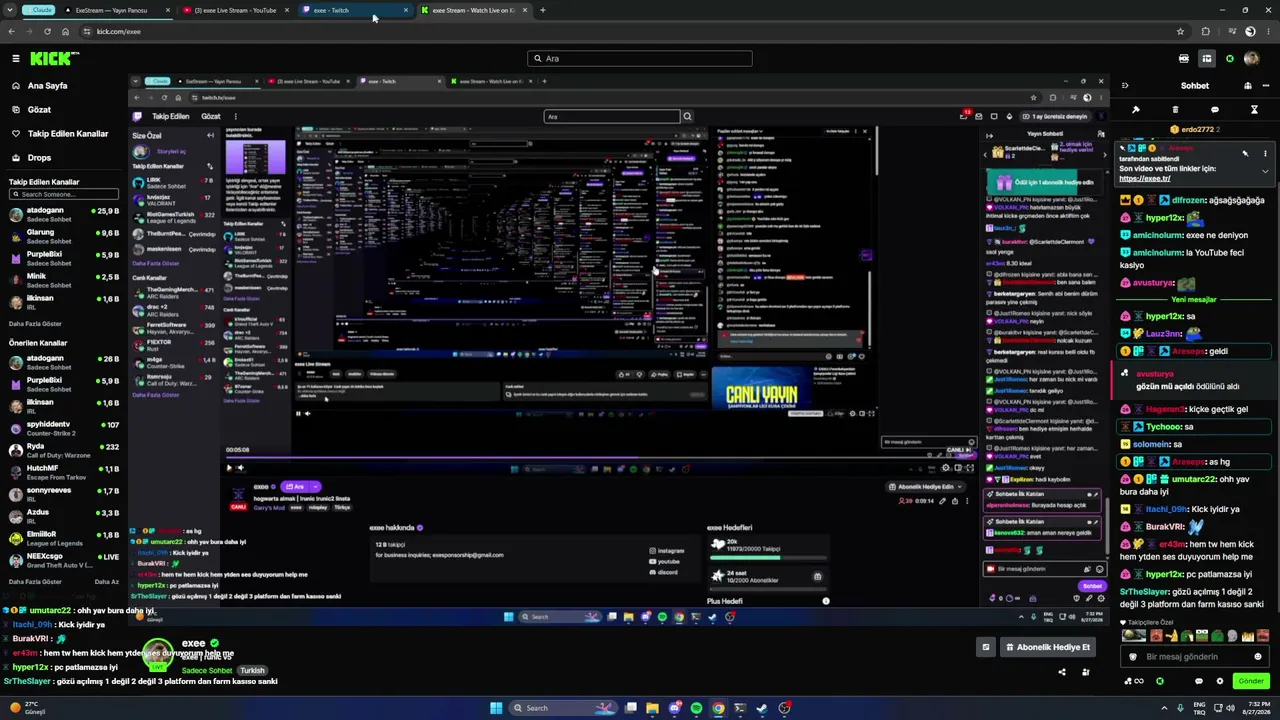The image size is (1280, 720).
Task: Click username solomein in Kick chat
Action: click(x=1151, y=444)
